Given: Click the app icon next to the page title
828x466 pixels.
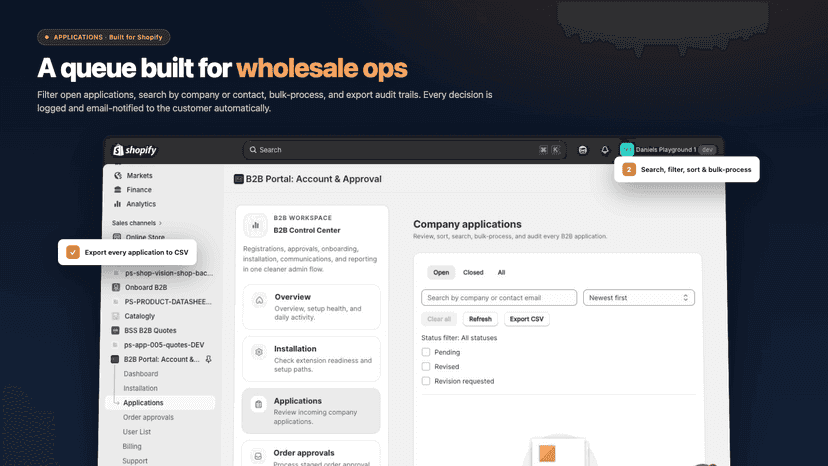Looking at the screenshot, I should coord(239,179).
